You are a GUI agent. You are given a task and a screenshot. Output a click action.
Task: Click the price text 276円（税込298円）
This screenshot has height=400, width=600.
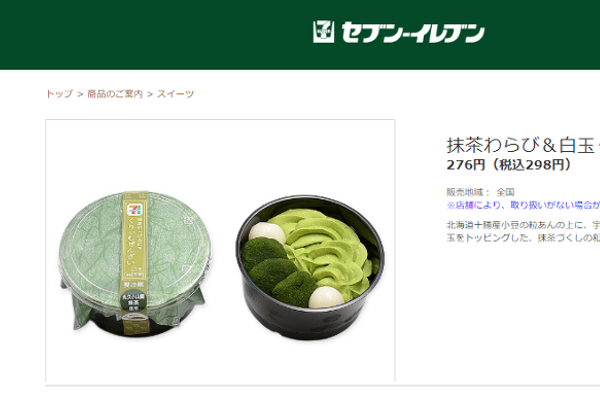coord(509,165)
